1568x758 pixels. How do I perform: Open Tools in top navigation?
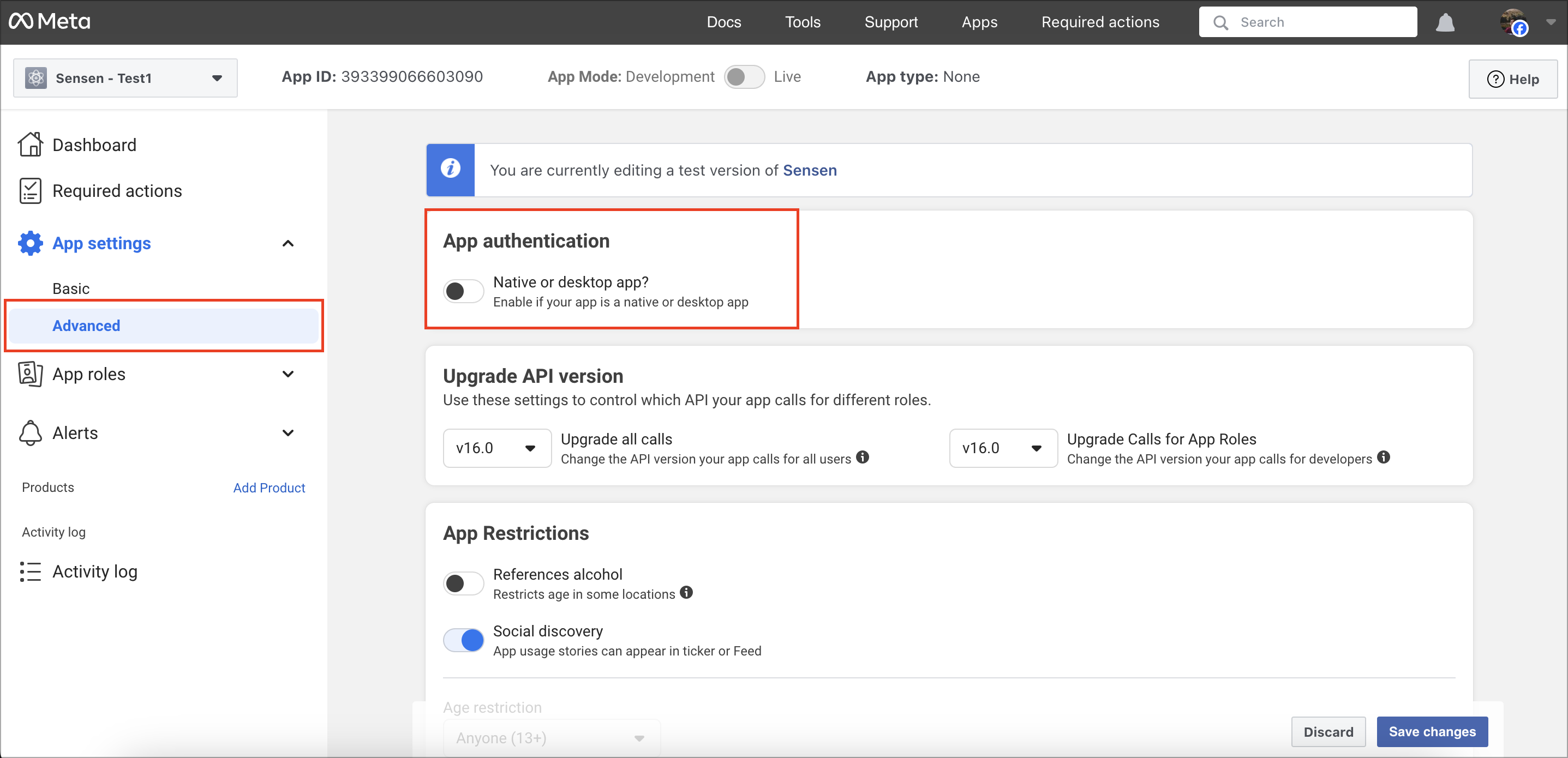pos(802,22)
